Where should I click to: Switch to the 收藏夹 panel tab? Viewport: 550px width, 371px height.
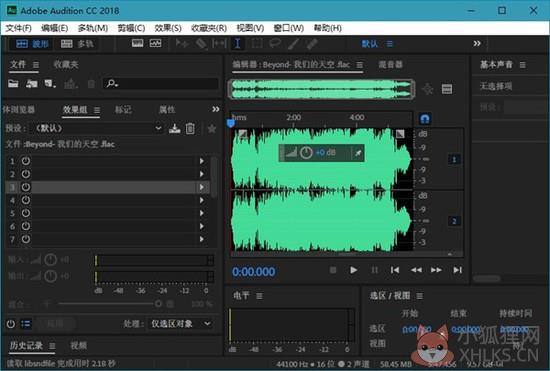coord(66,65)
